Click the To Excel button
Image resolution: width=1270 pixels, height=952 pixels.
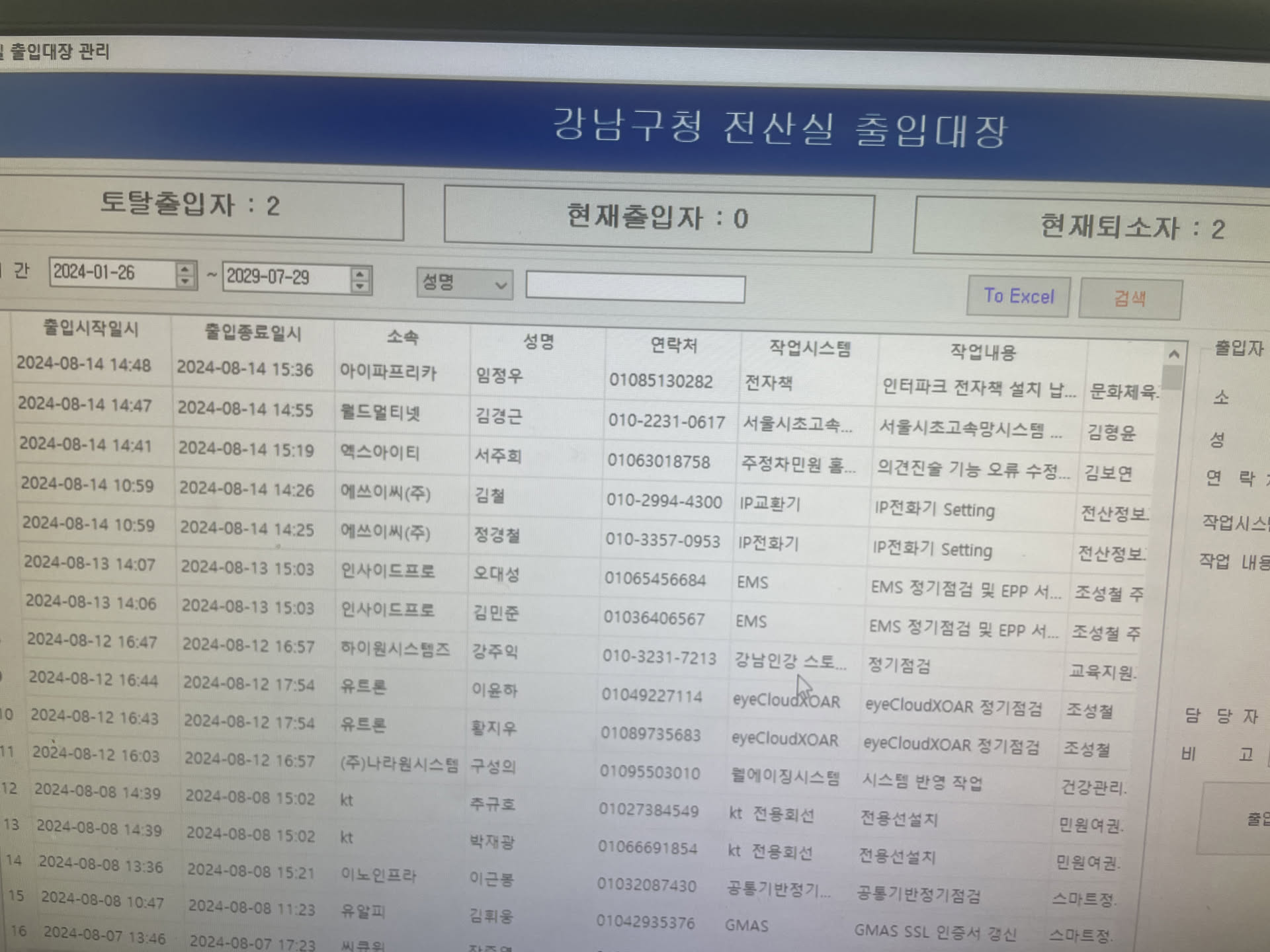coord(1018,296)
